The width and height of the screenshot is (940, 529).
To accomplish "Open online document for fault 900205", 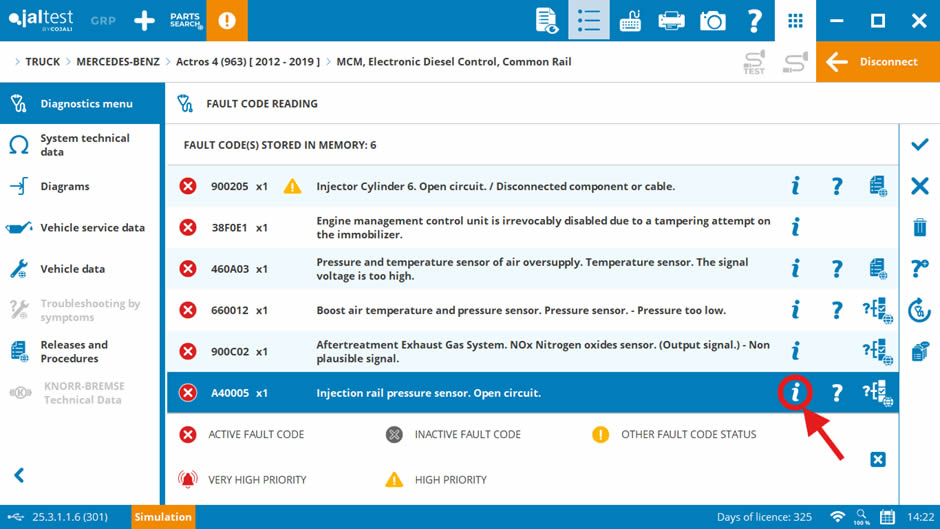I will [x=878, y=186].
